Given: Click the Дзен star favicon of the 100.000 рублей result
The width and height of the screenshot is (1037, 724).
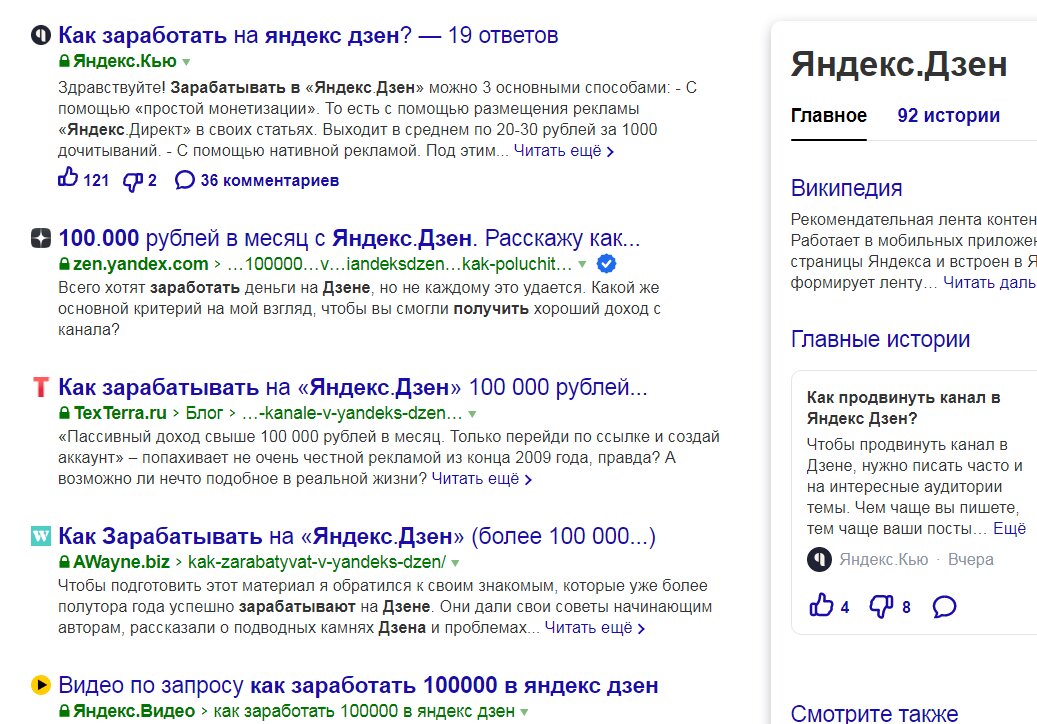Looking at the screenshot, I should tap(41, 238).
